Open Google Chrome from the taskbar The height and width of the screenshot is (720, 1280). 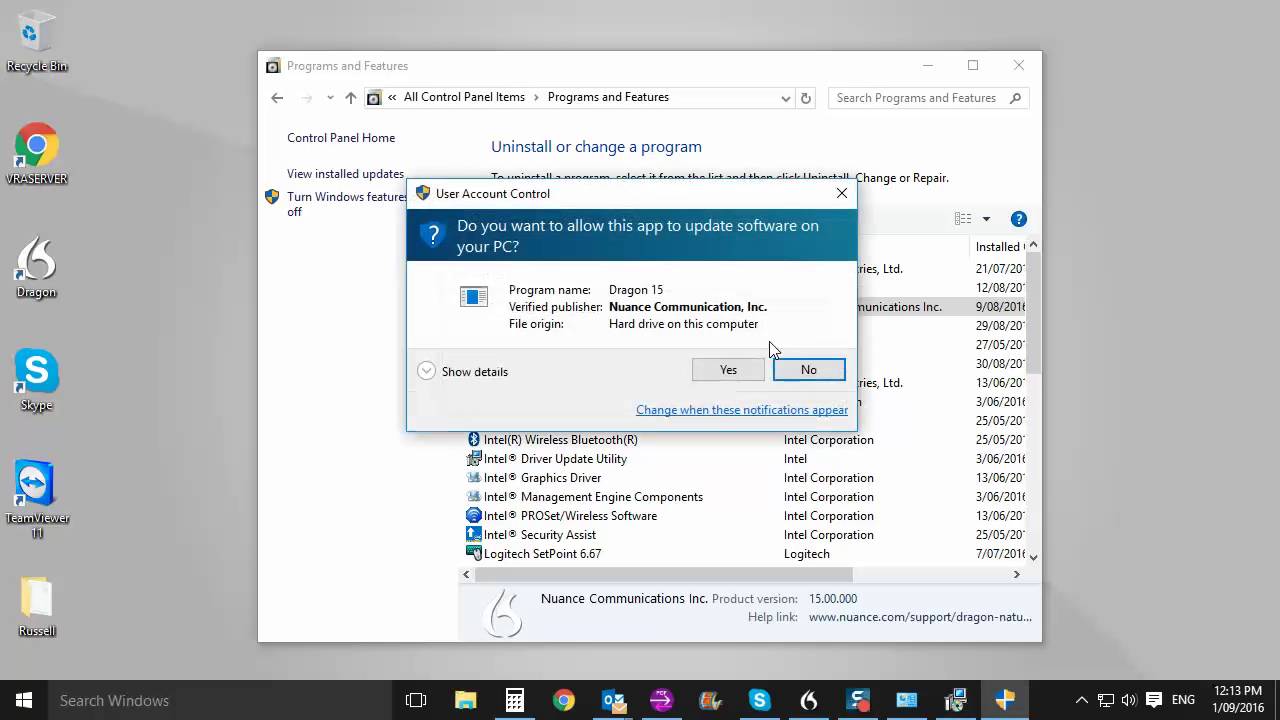pyautogui.click(x=564, y=700)
